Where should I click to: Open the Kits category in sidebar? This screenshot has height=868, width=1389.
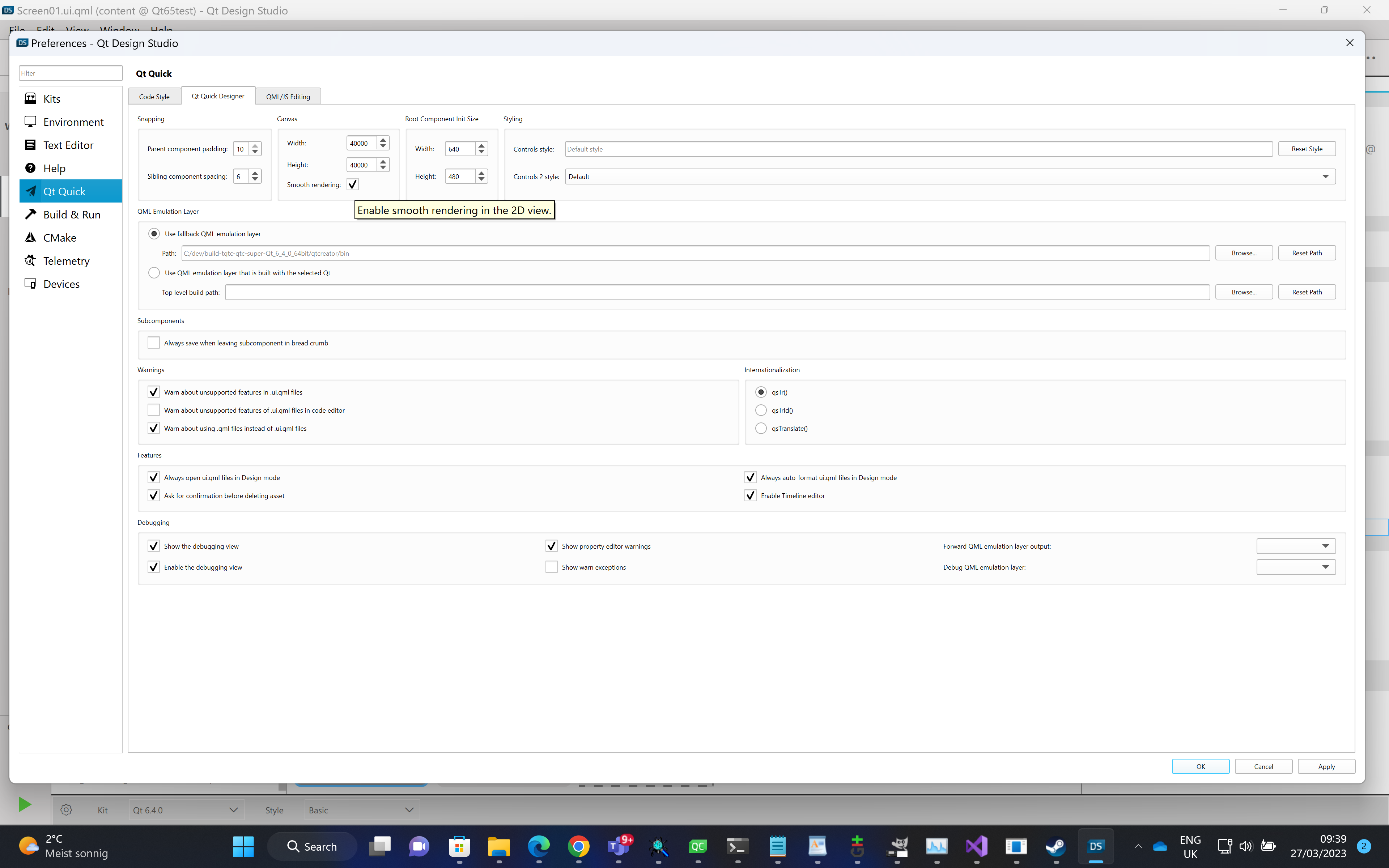coord(71,99)
